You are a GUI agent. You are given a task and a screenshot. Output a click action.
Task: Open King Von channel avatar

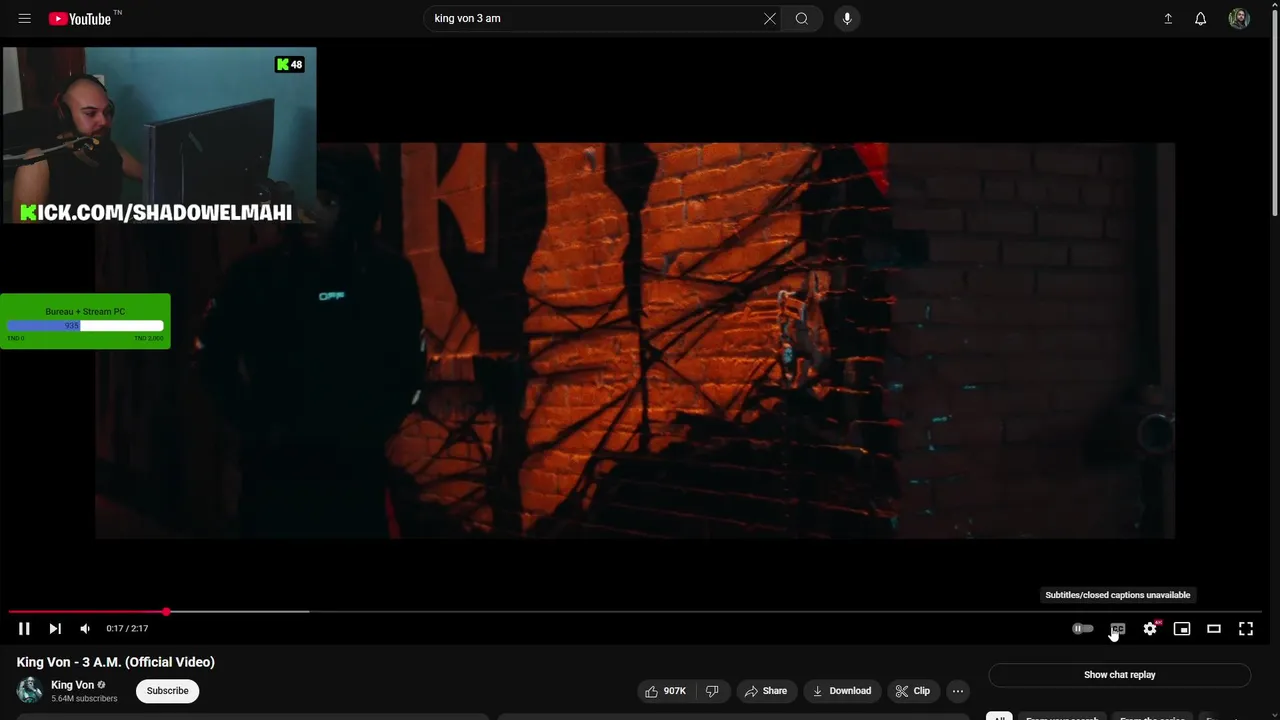point(30,690)
